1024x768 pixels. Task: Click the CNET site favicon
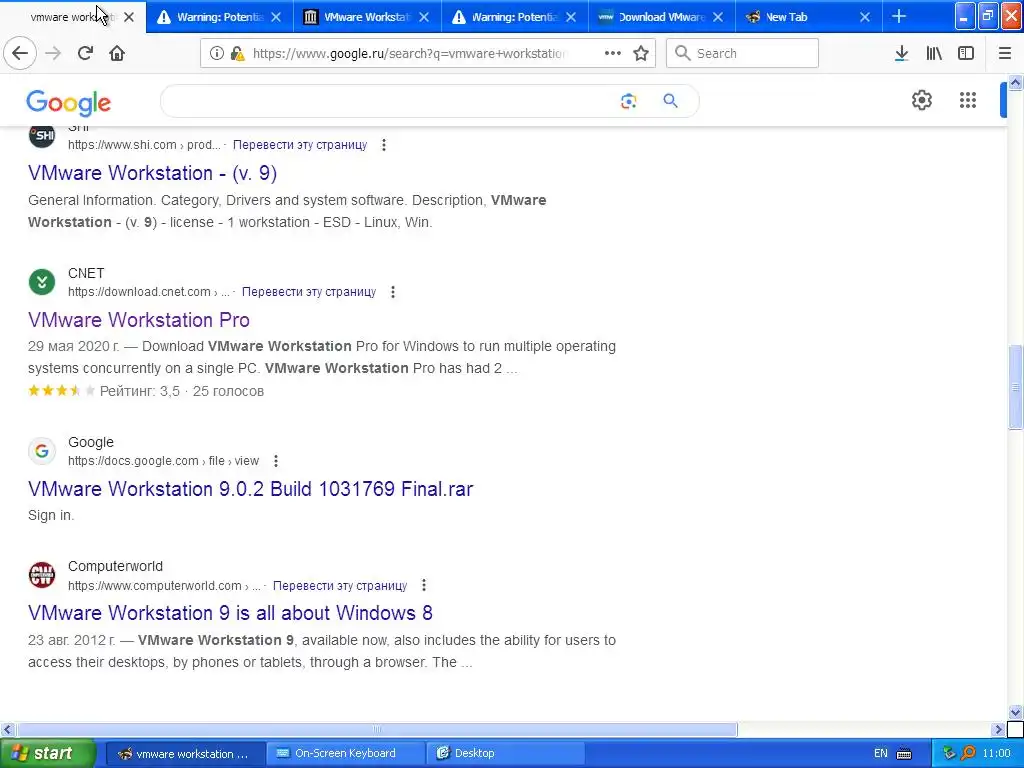coord(42,282)
